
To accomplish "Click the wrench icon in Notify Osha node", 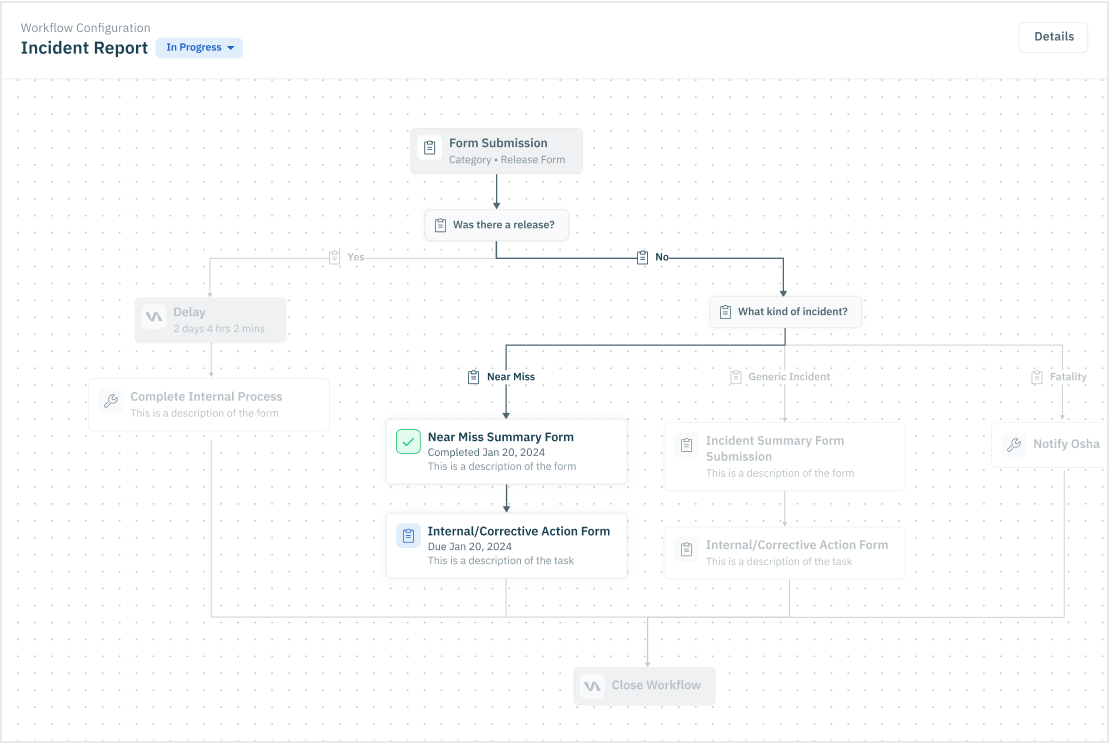I will [1014, 445].
